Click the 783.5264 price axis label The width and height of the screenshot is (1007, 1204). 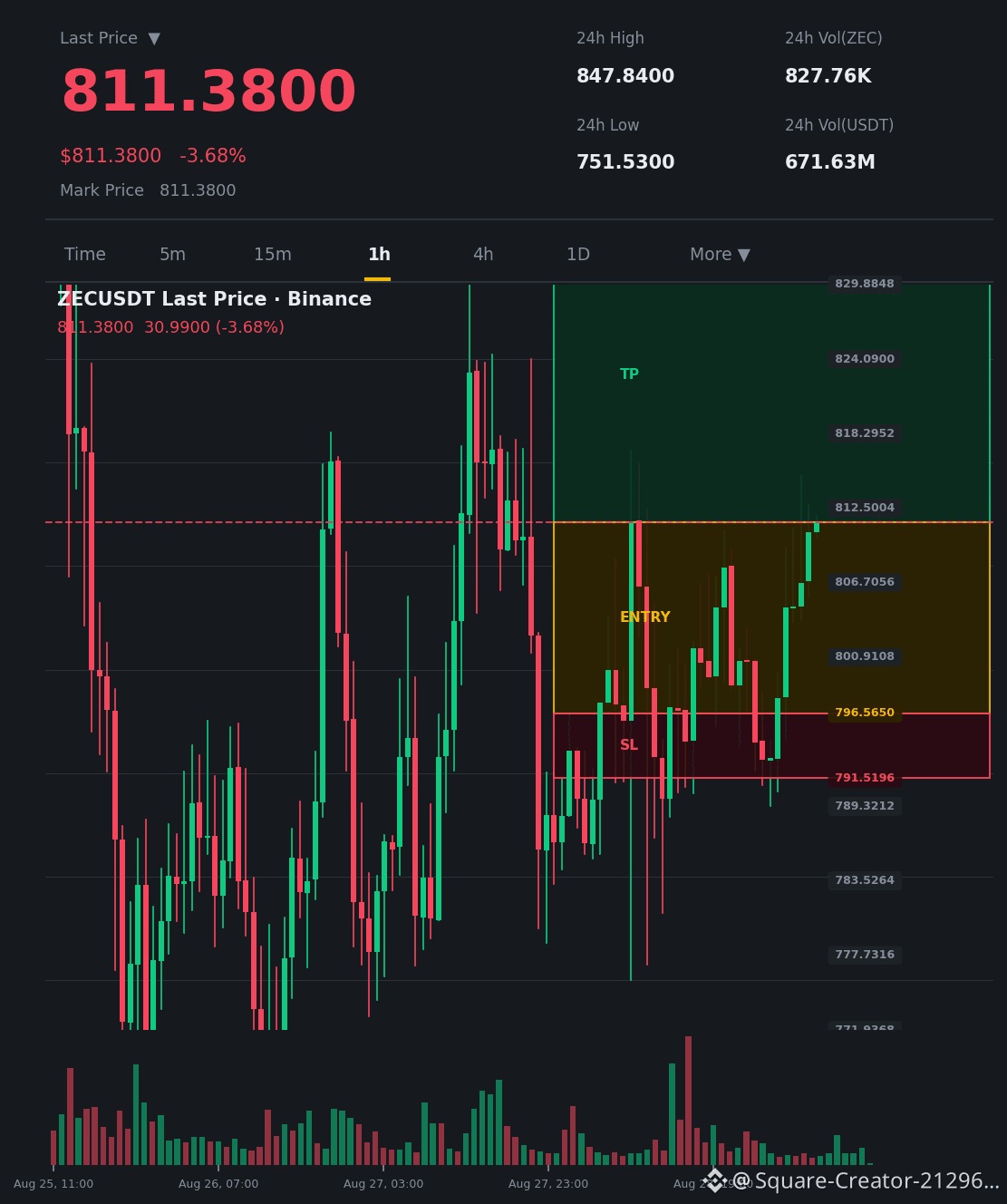[x=865, y=880]
